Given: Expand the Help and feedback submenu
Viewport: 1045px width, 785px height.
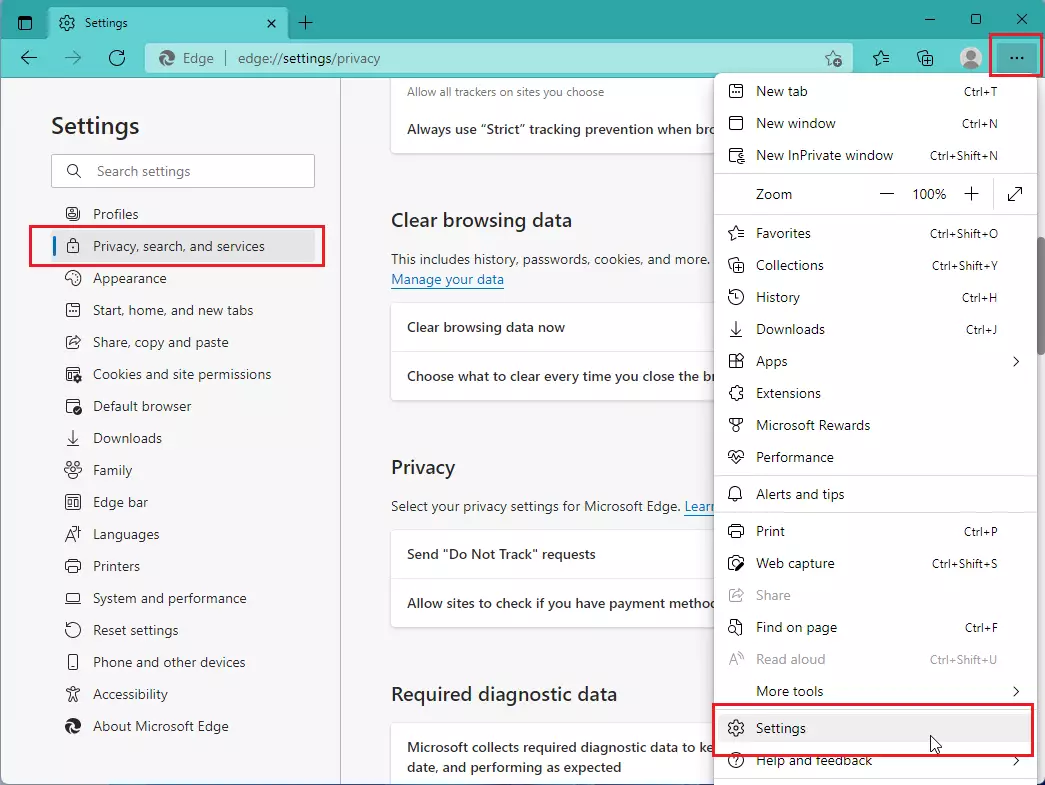Looking at the screenshot, I should (x=1016, y=760).
